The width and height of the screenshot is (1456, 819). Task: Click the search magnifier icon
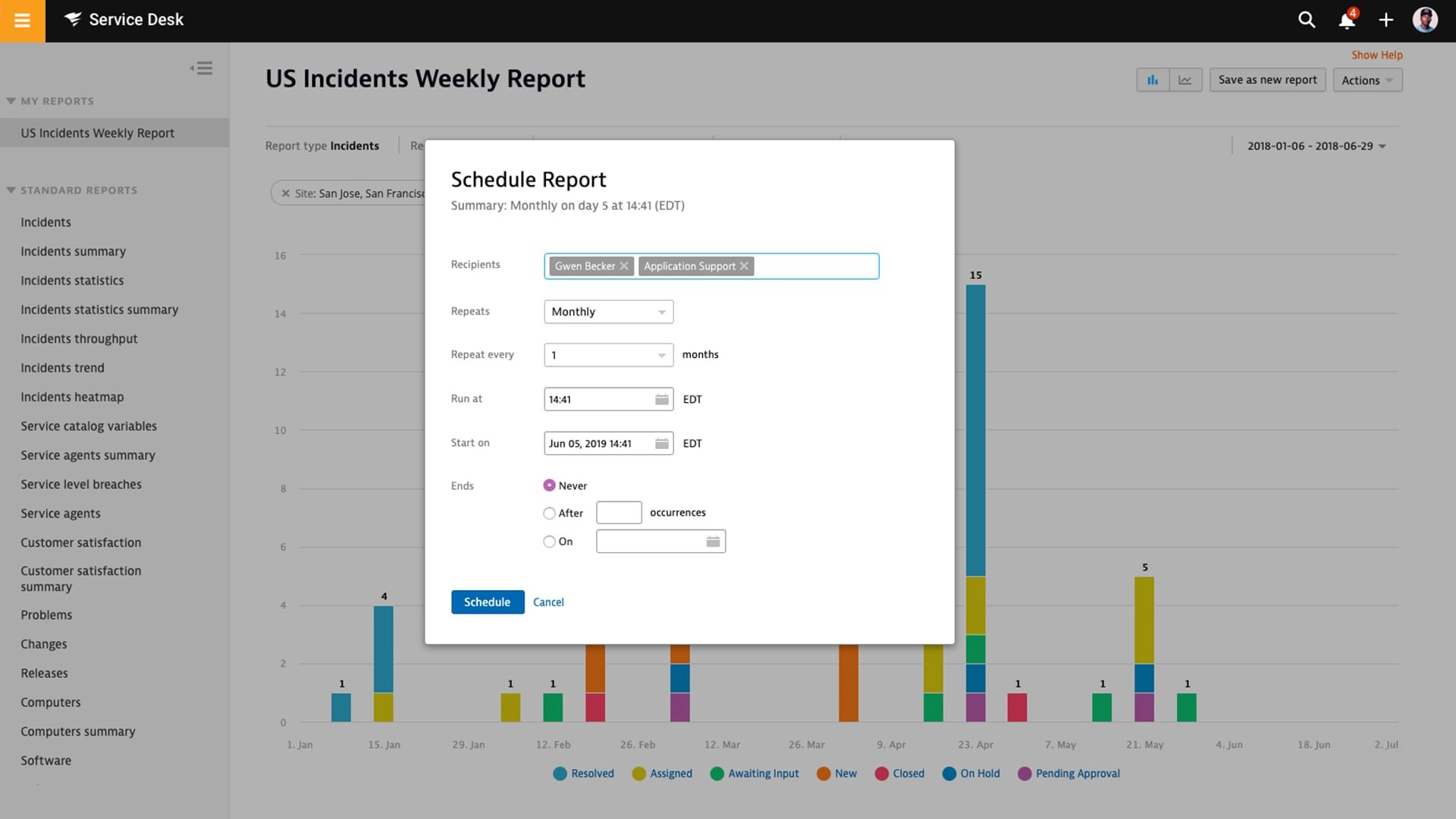(x=1306, y=20)
